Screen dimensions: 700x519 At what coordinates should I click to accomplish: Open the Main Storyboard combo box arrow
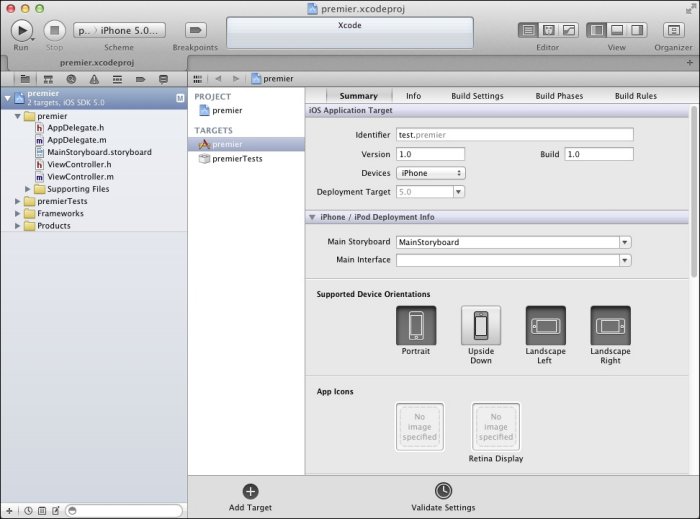(x=625, y=242)
